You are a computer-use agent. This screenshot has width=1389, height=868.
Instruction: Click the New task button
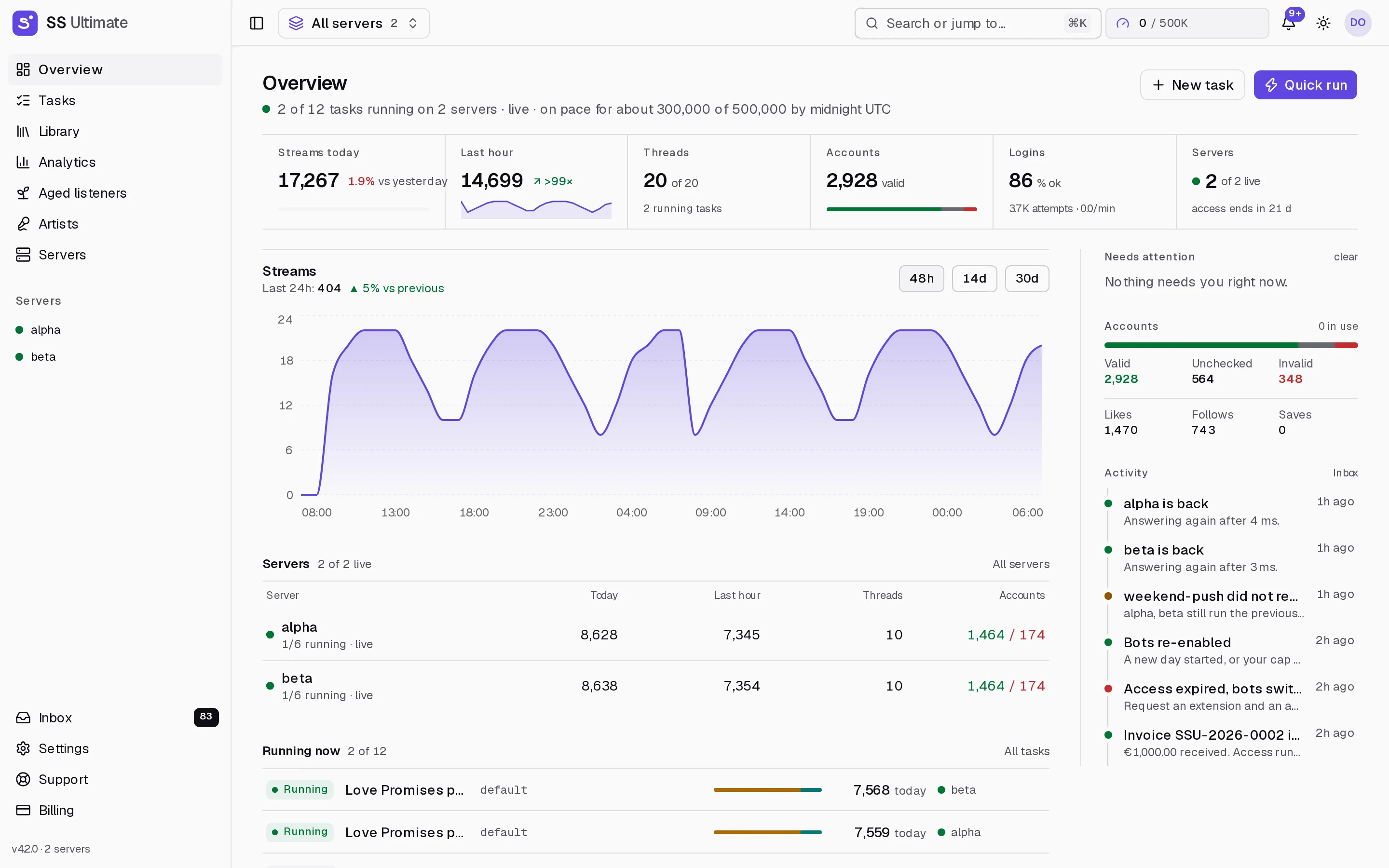[x=1192, y=85]
